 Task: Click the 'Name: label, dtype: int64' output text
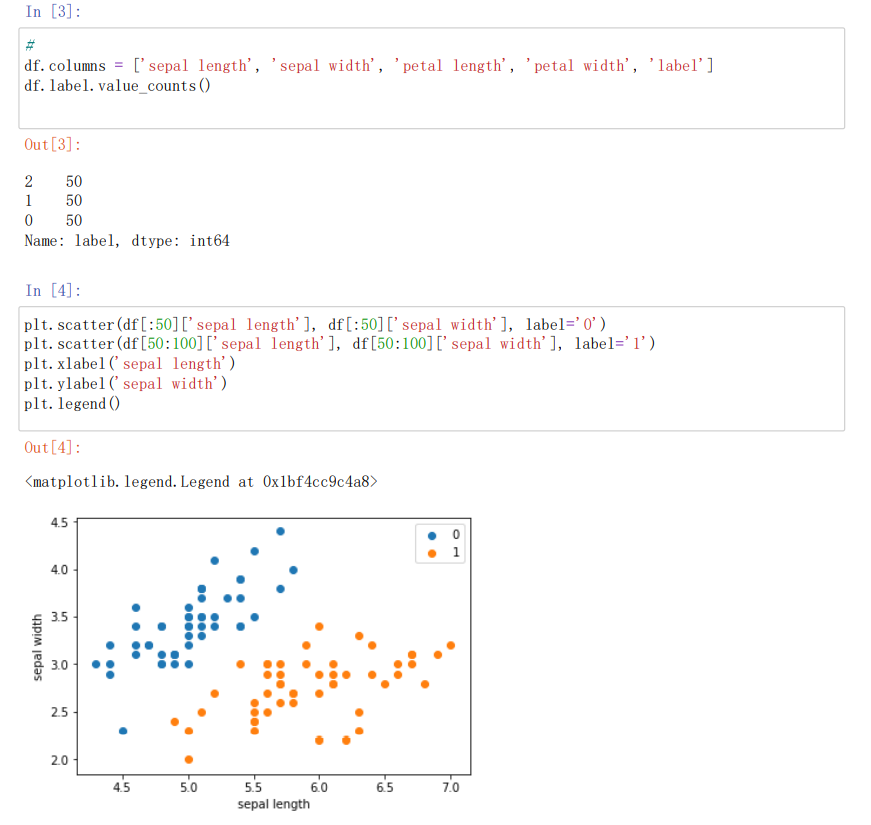(x=127, y=241)
